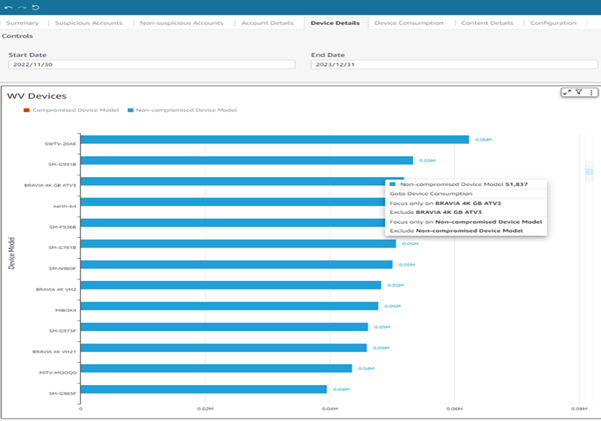Viewport: 601px width, 421px height.
Task: Click the End Date input field
Action: click(454, 64)
